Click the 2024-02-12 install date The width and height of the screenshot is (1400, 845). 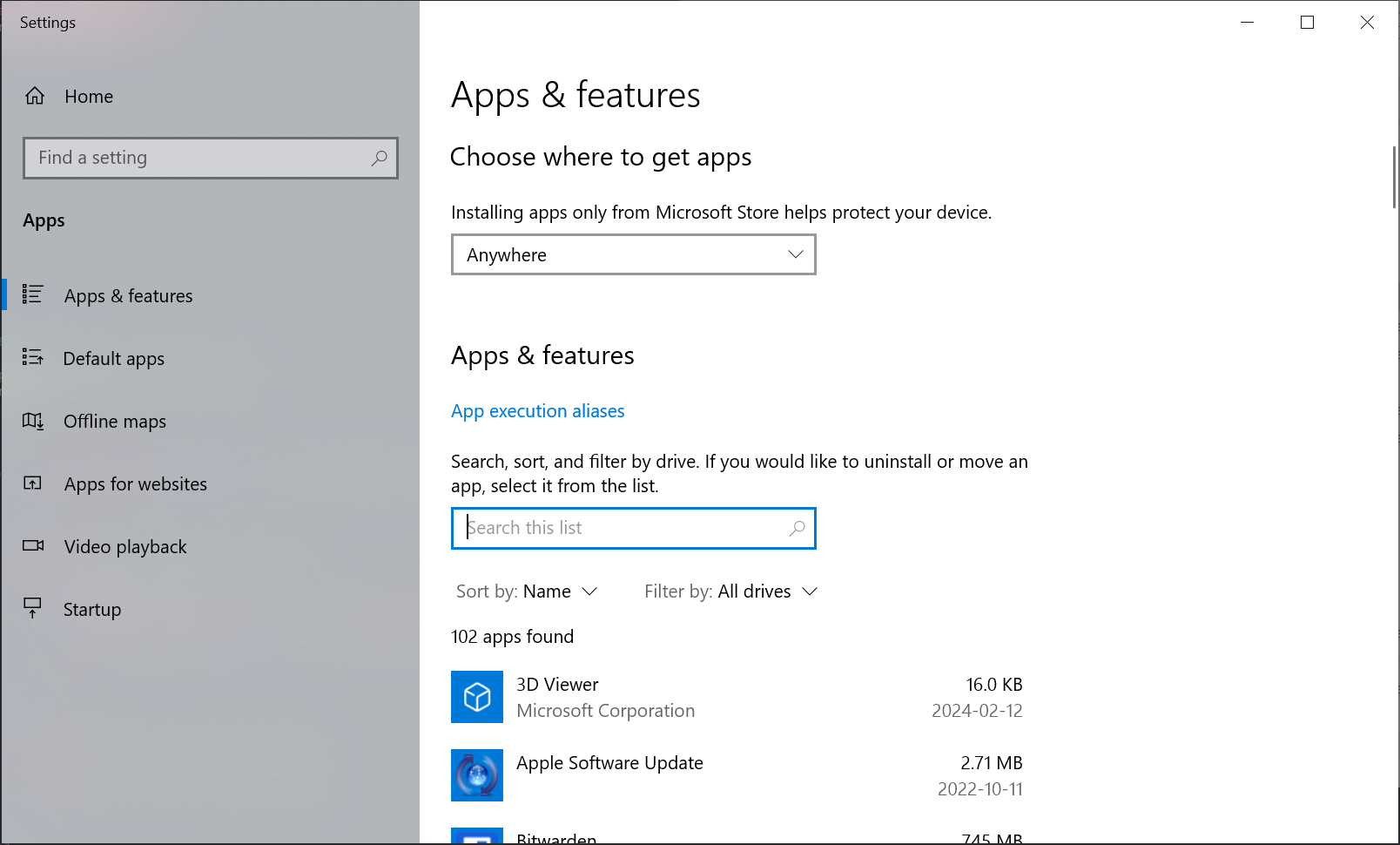pos(977,711)
